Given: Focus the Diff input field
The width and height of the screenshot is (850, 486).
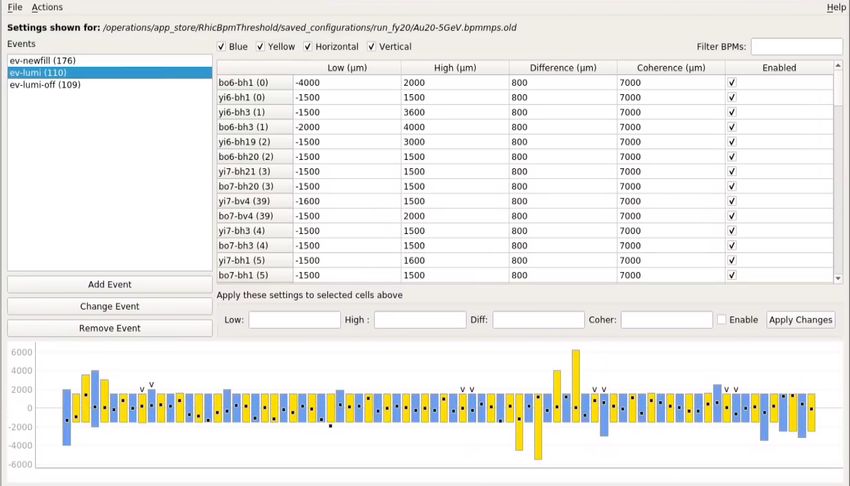Looking at the screenshot, I should point(538,320).
